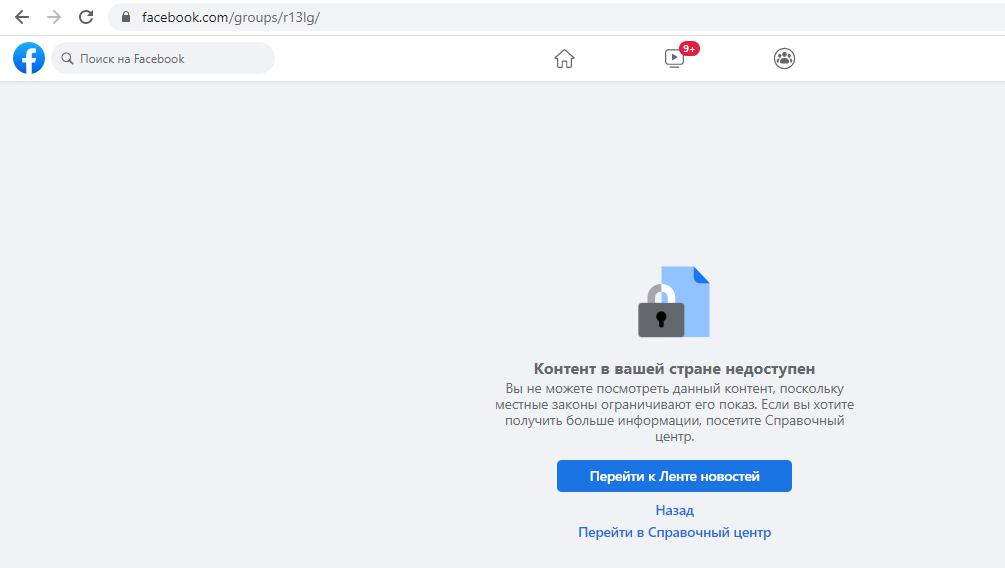Click the Перейти к Ленте новостей button
1005x568 pixels.
(x=674, y=476)
